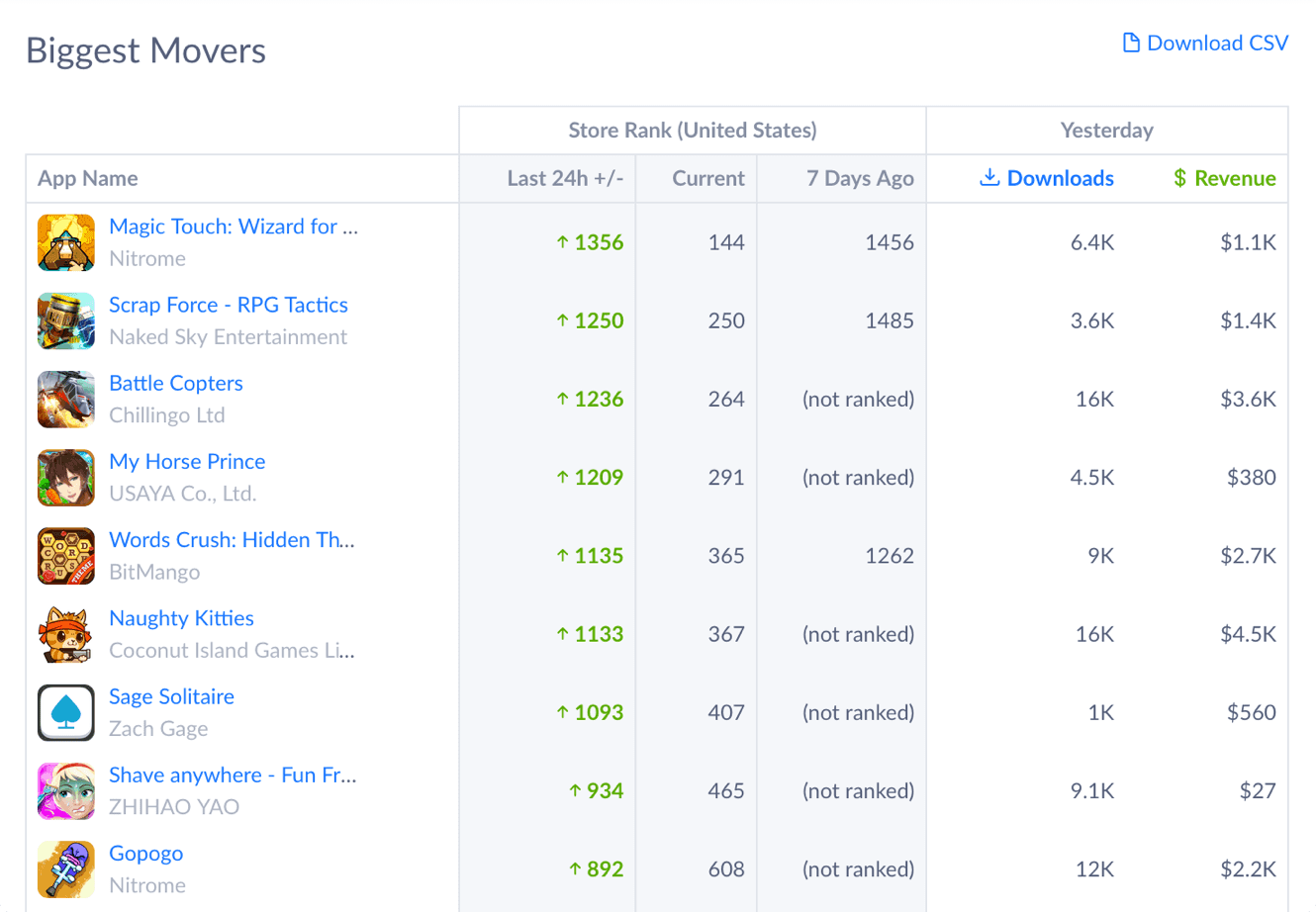Click publisher Chillingo Ltd

pos(167,414)
